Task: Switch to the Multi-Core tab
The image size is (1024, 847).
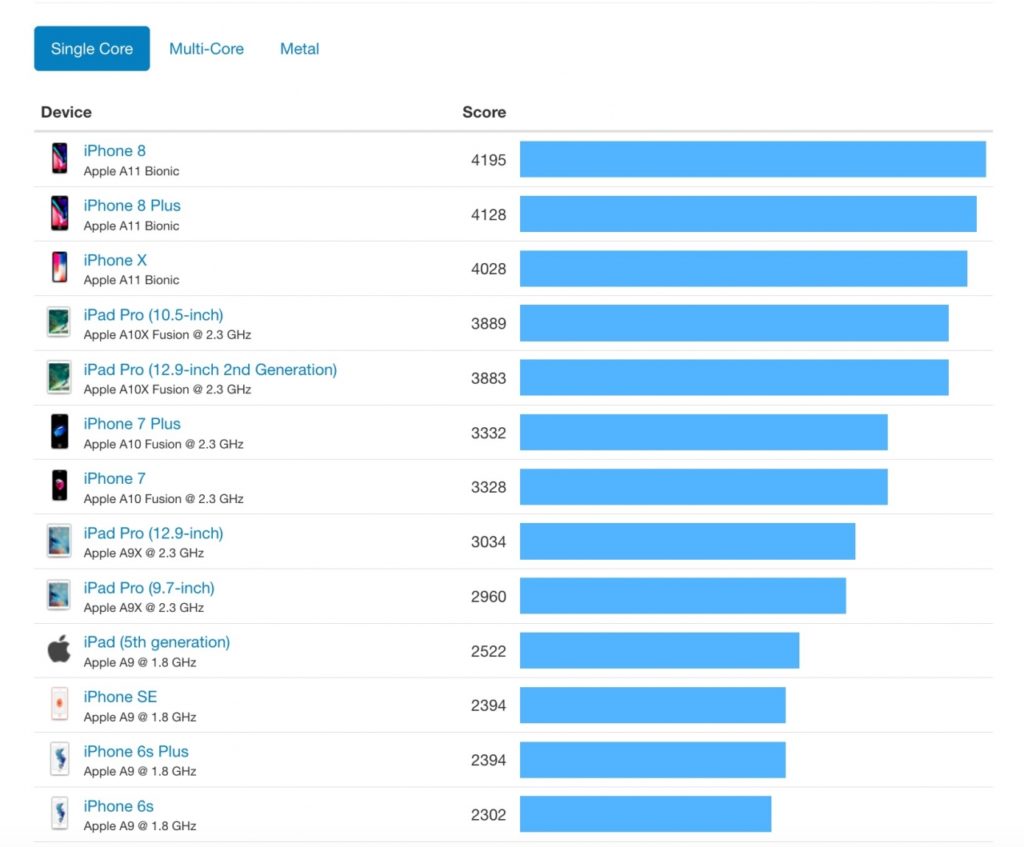Action: 206,49
